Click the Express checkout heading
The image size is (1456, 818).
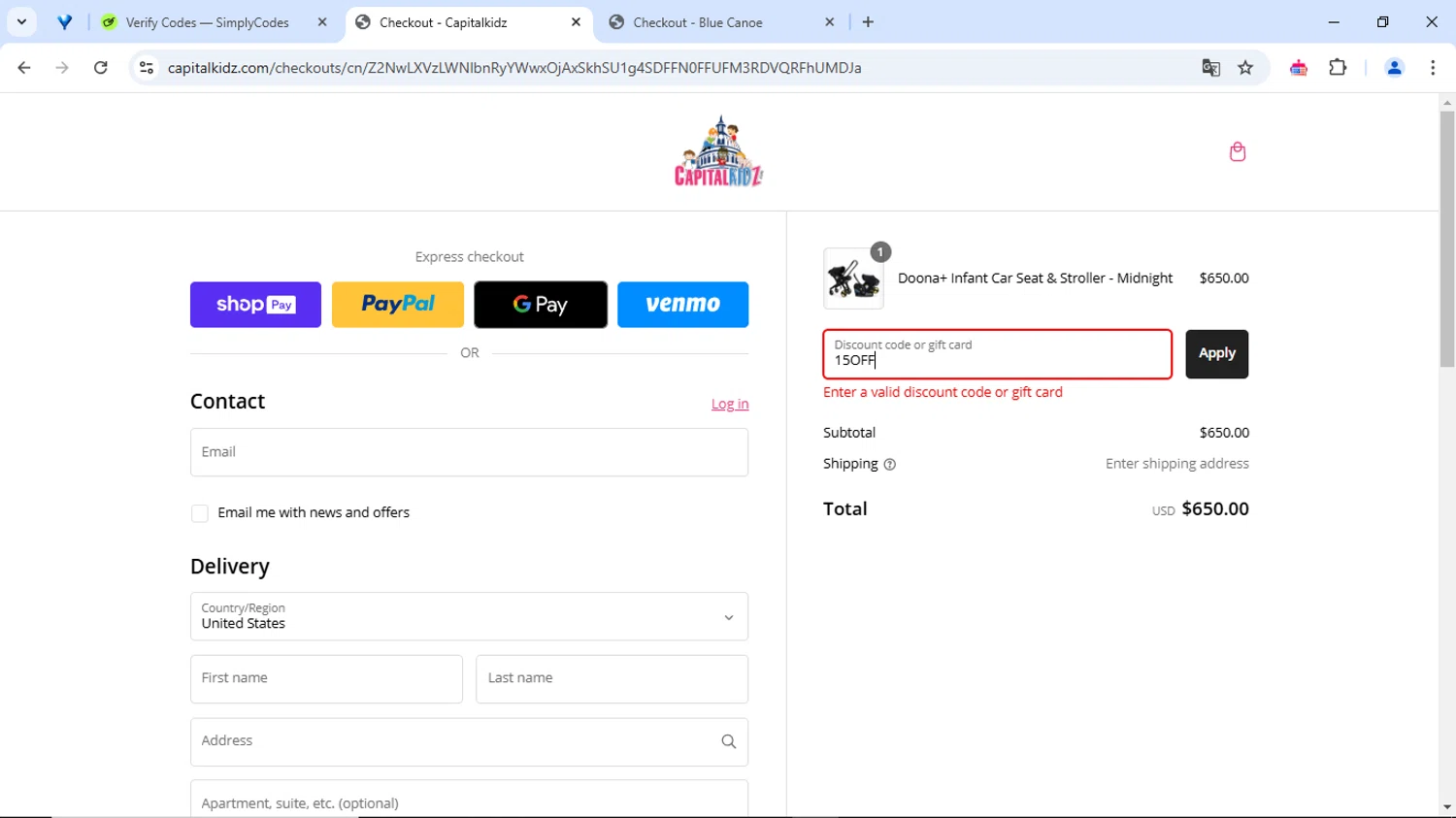pos(469,257)
